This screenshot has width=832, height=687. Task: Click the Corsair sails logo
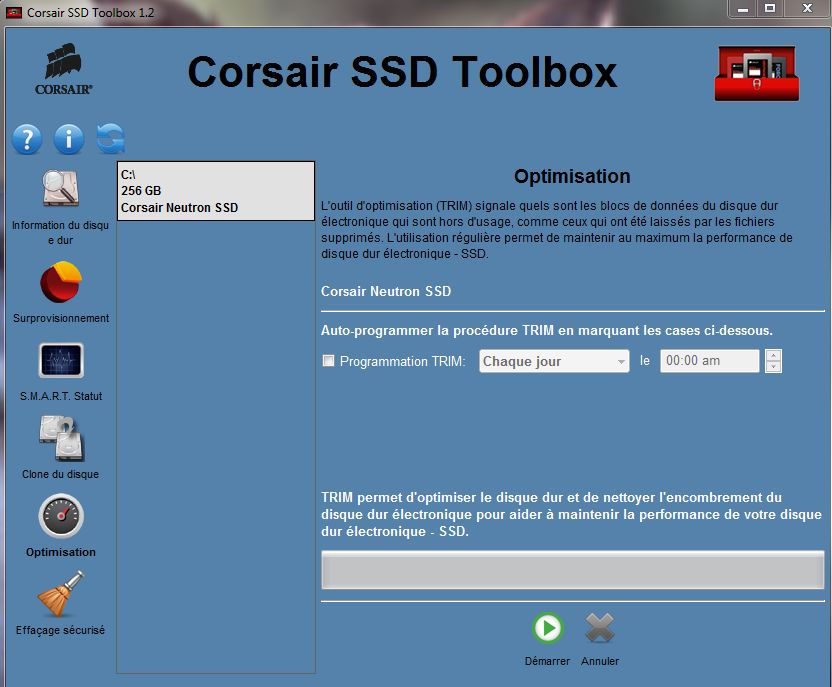(64, 69)
